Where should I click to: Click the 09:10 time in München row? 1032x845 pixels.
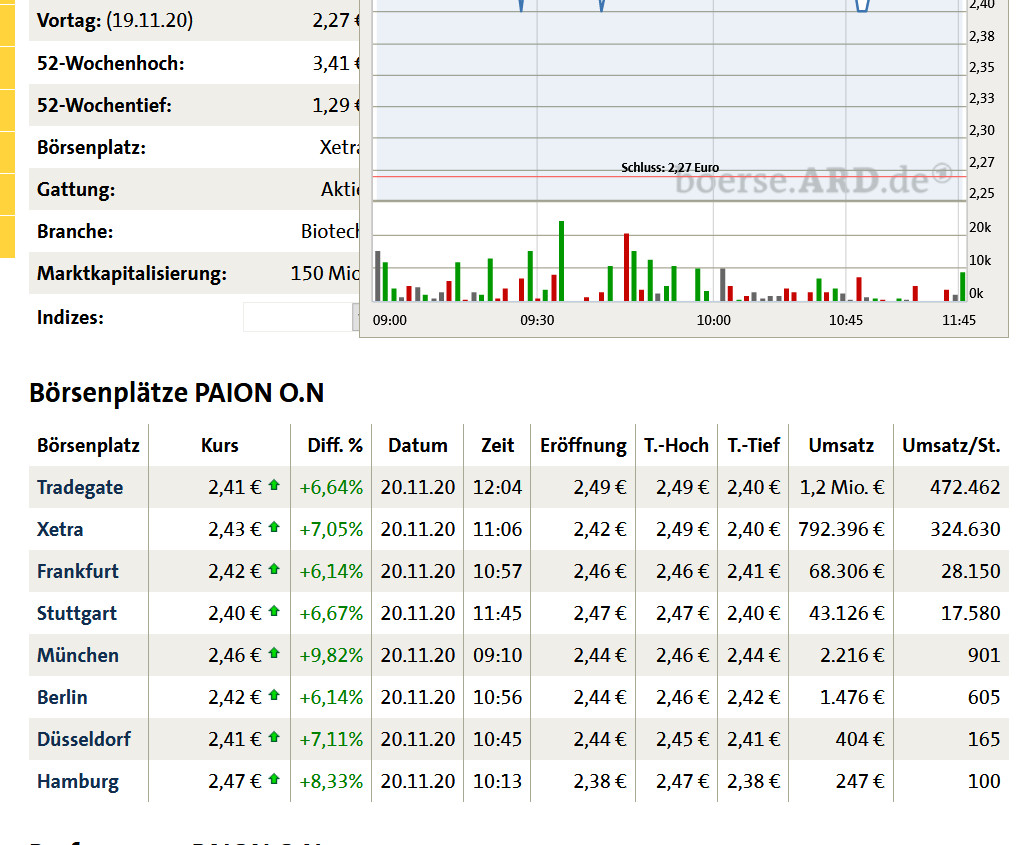click(497, 655)
